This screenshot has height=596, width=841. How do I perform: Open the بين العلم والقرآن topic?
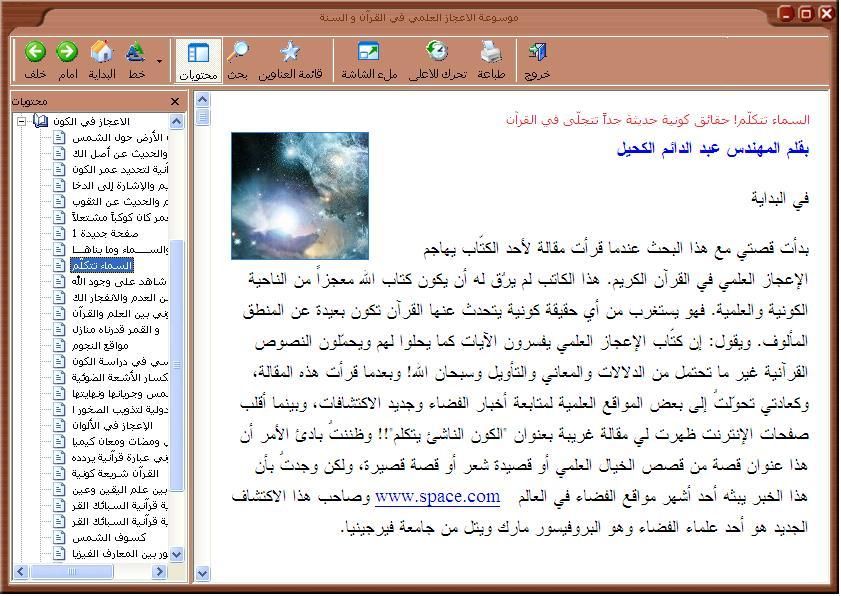click(x=120, y=313)
